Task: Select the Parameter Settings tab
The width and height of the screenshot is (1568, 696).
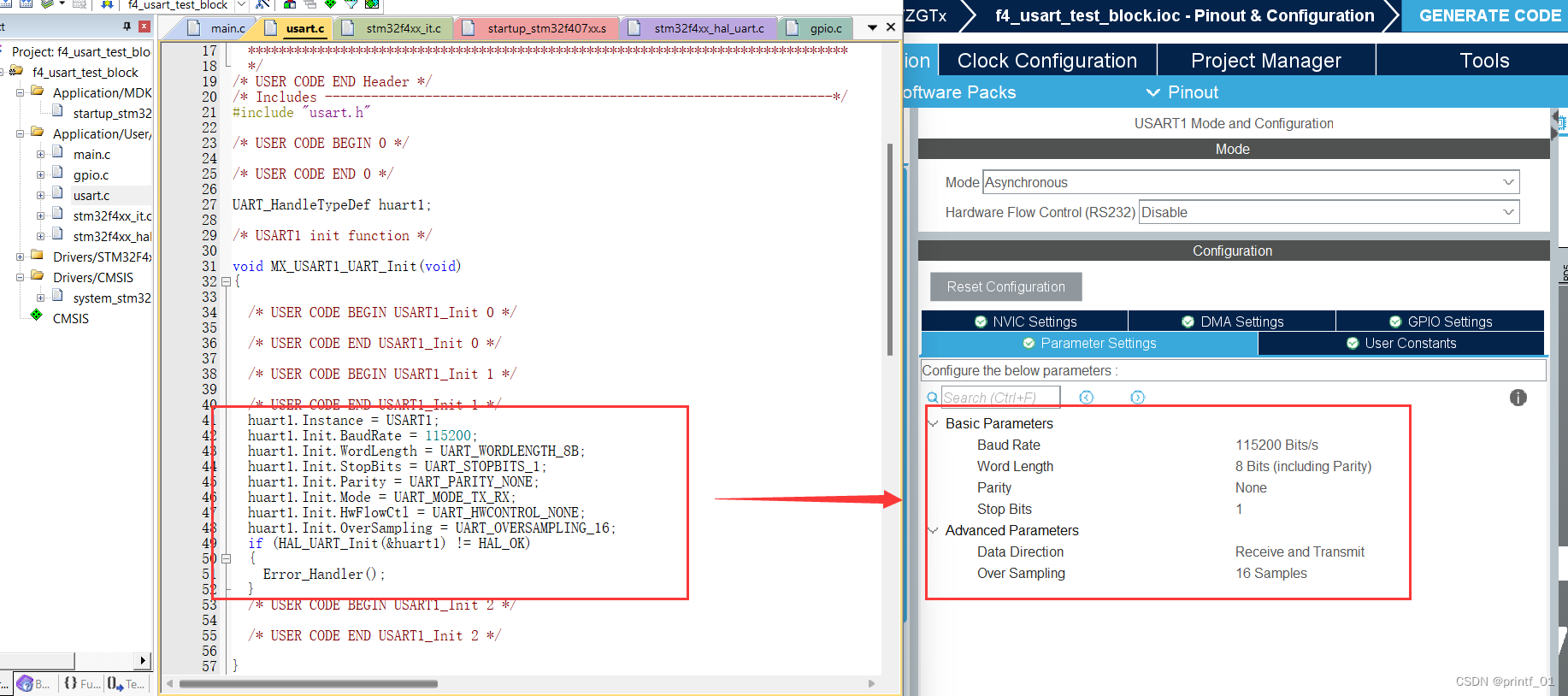Action: pyautogui.click(x=1089, y=343)
